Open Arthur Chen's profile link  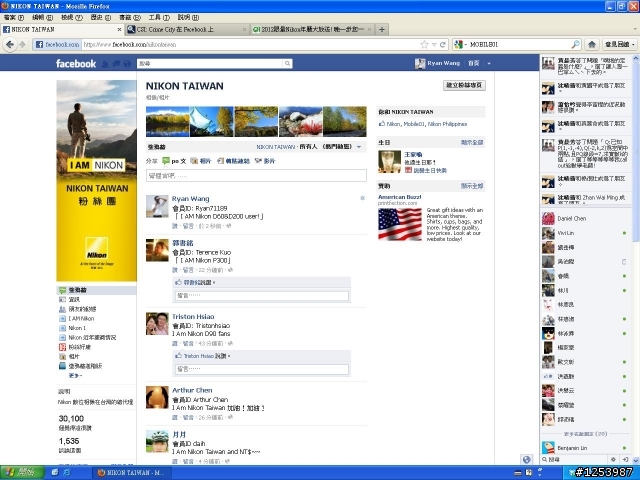pos(192,390)
